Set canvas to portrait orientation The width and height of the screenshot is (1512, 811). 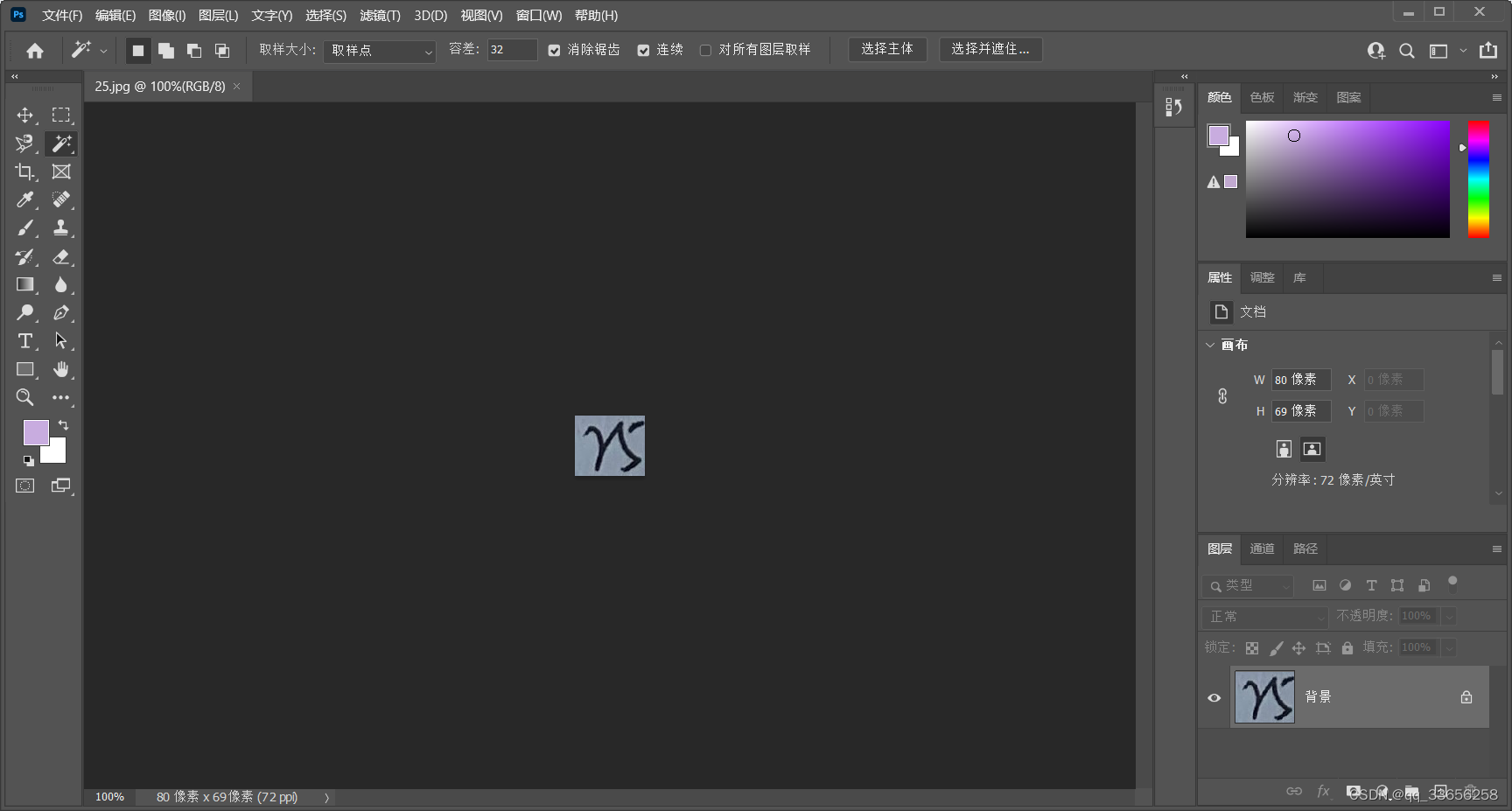pyautogui.click(x=1284, y=449)
